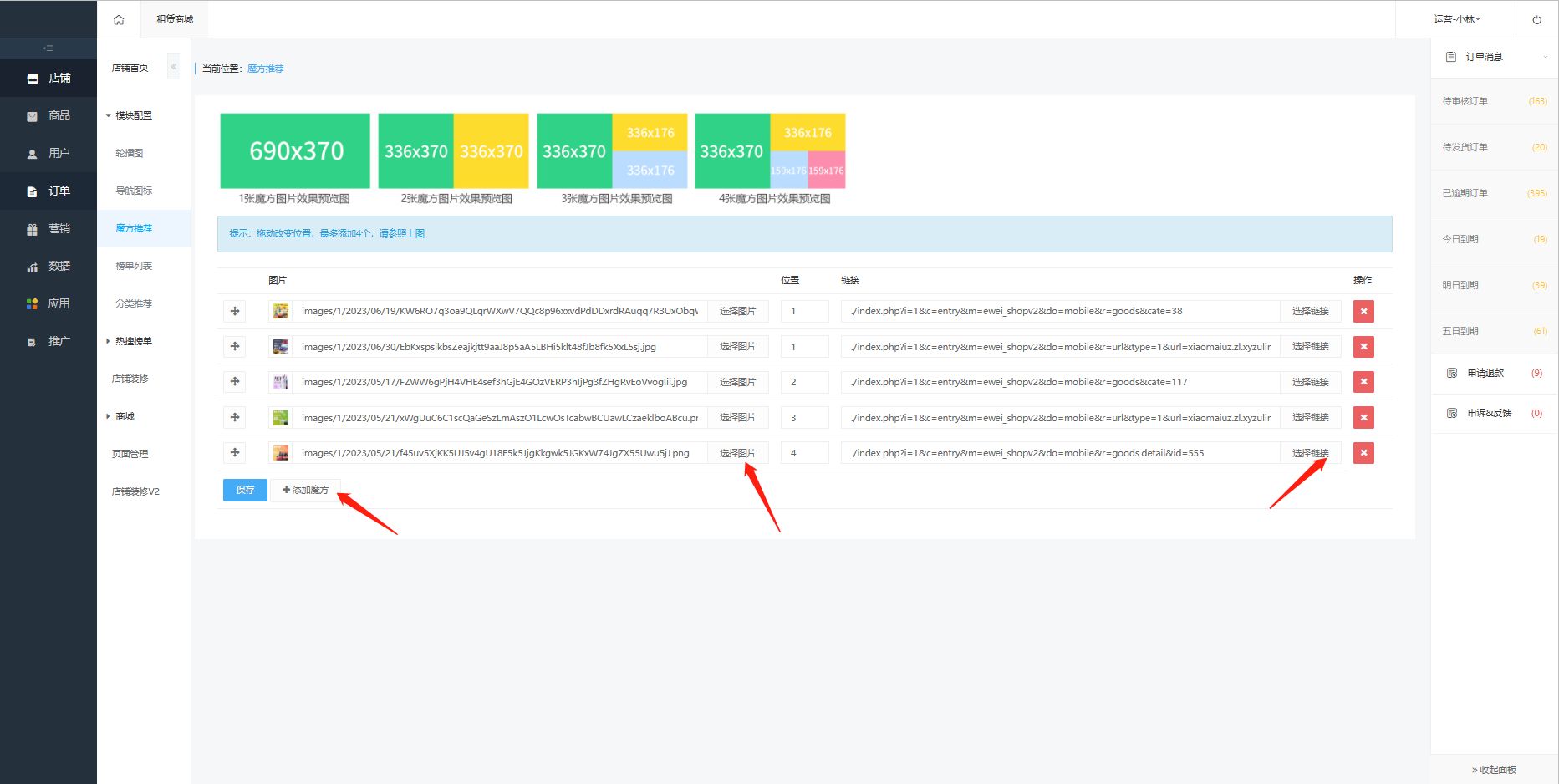
Task: Expand the 热搜榜单 submenu group
Action: point(134,341)
